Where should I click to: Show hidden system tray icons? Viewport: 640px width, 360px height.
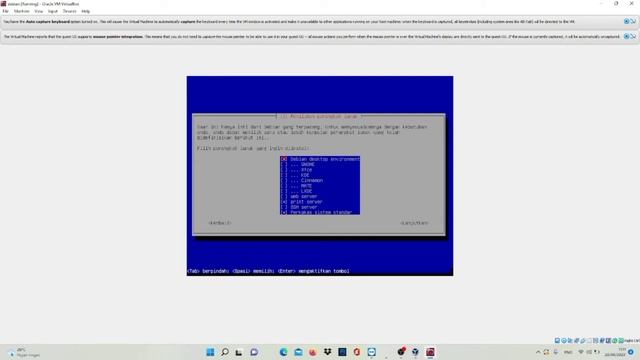click(538, 352)
